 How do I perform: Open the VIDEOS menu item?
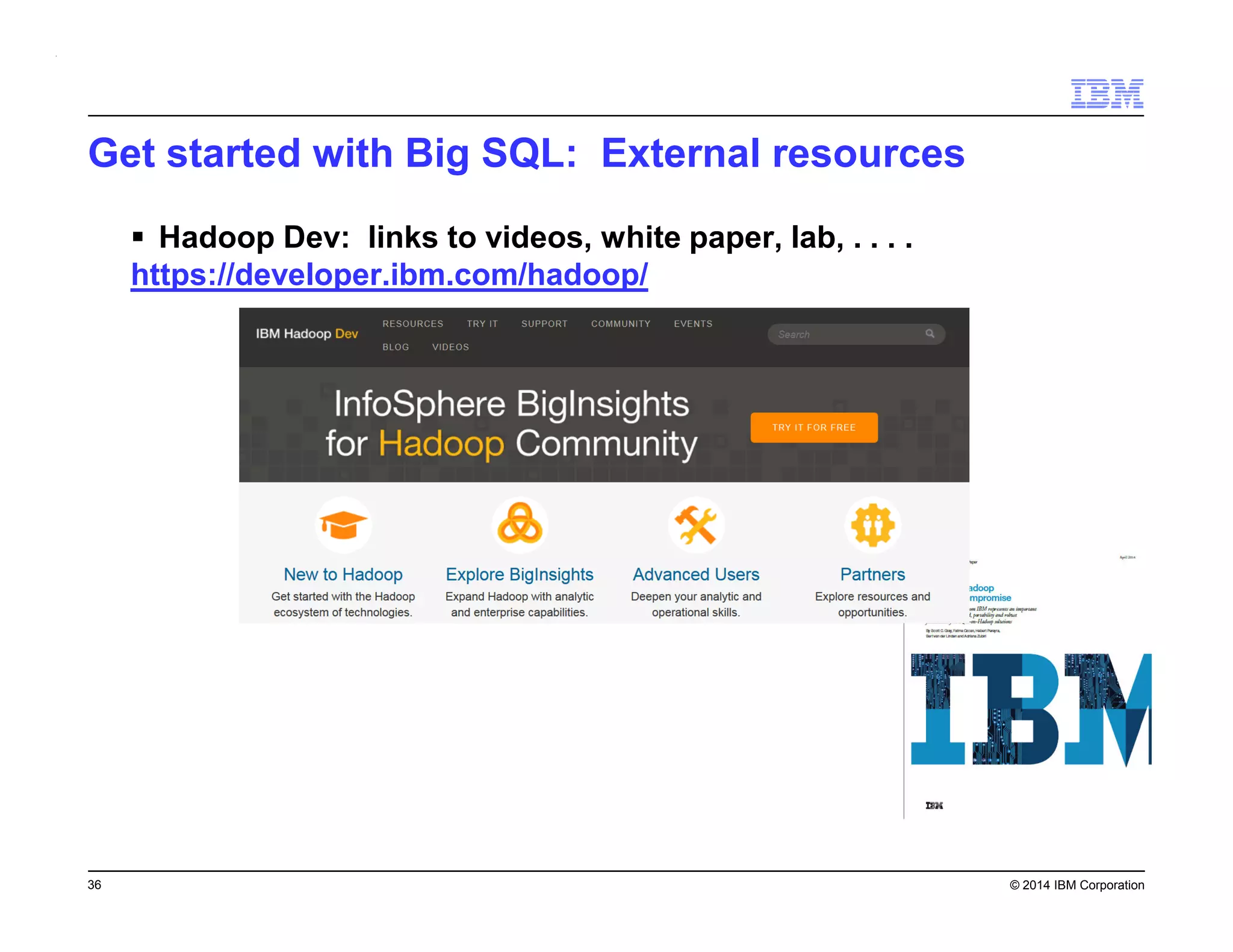(450, 347)
